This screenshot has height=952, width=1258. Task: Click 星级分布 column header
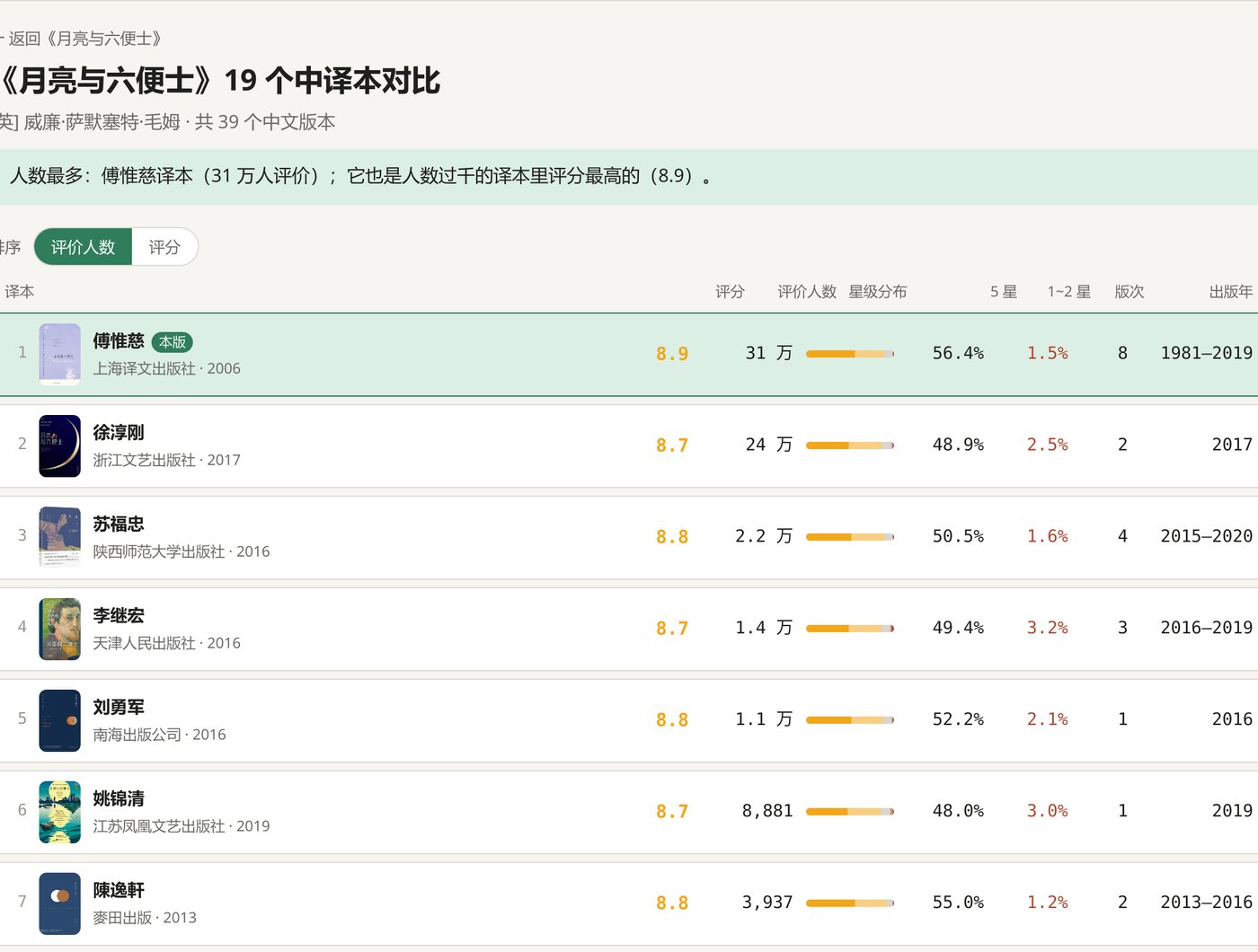pos(878,292)
